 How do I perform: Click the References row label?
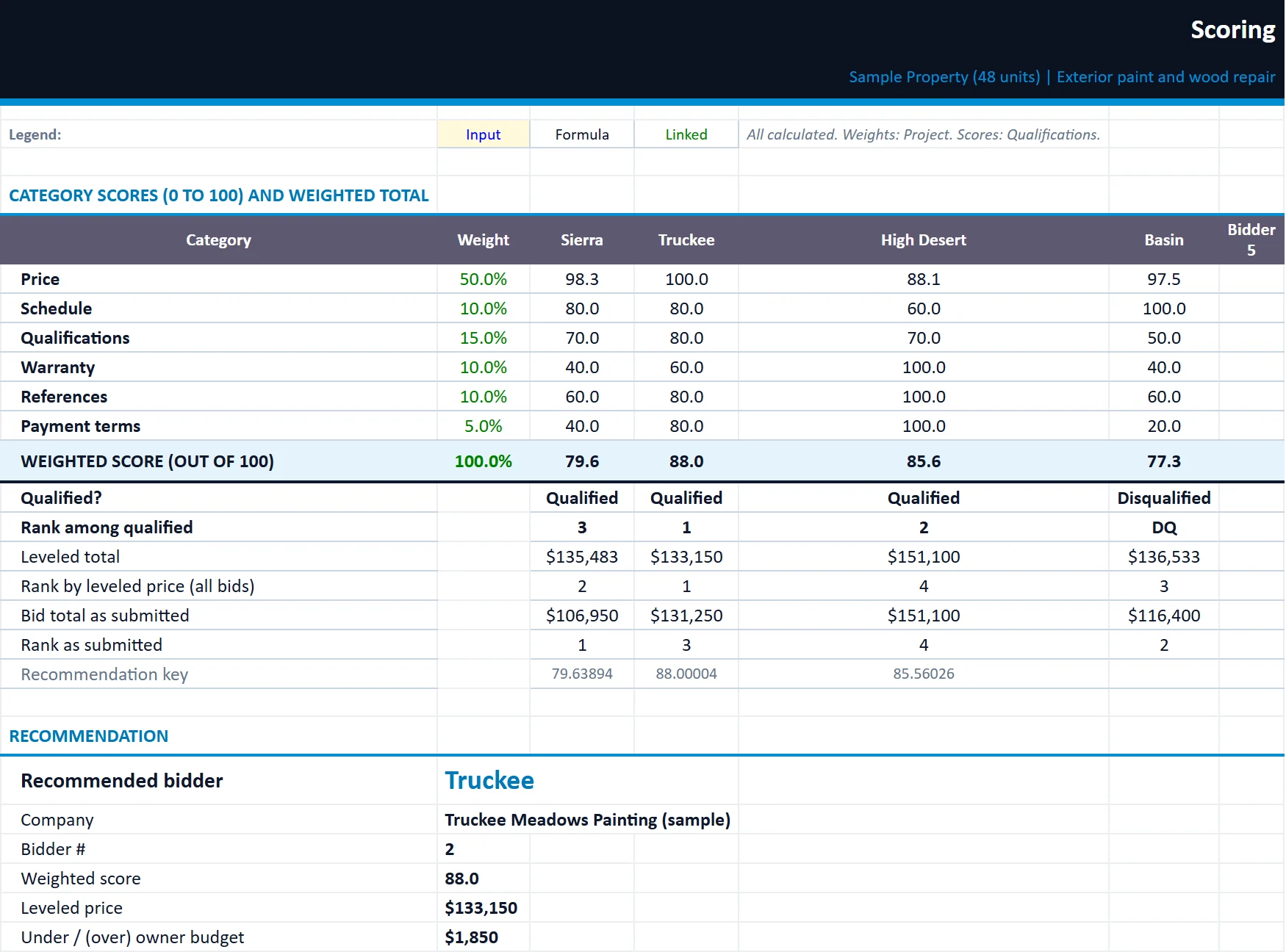coord(64,397)
